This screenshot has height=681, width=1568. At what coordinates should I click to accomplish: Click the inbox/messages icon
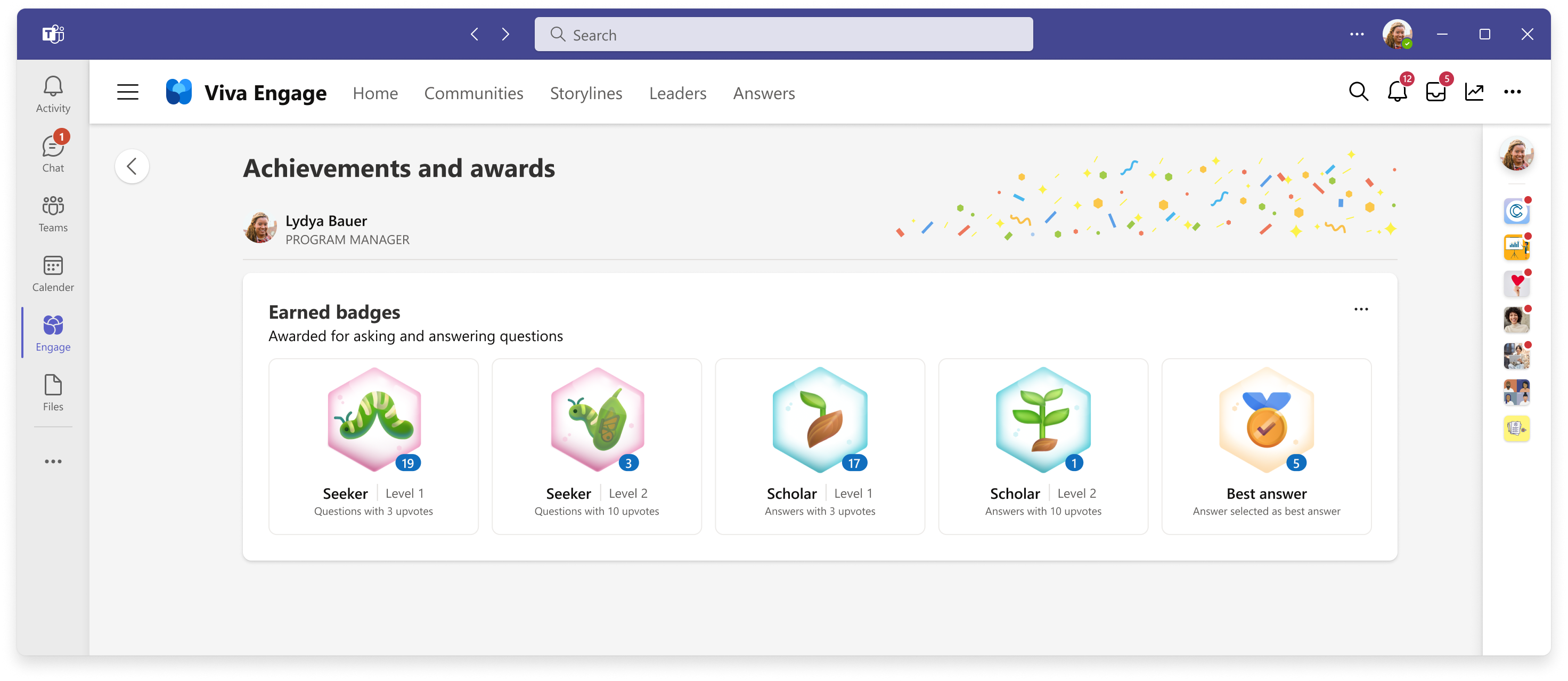click(x=1437, y=92)
